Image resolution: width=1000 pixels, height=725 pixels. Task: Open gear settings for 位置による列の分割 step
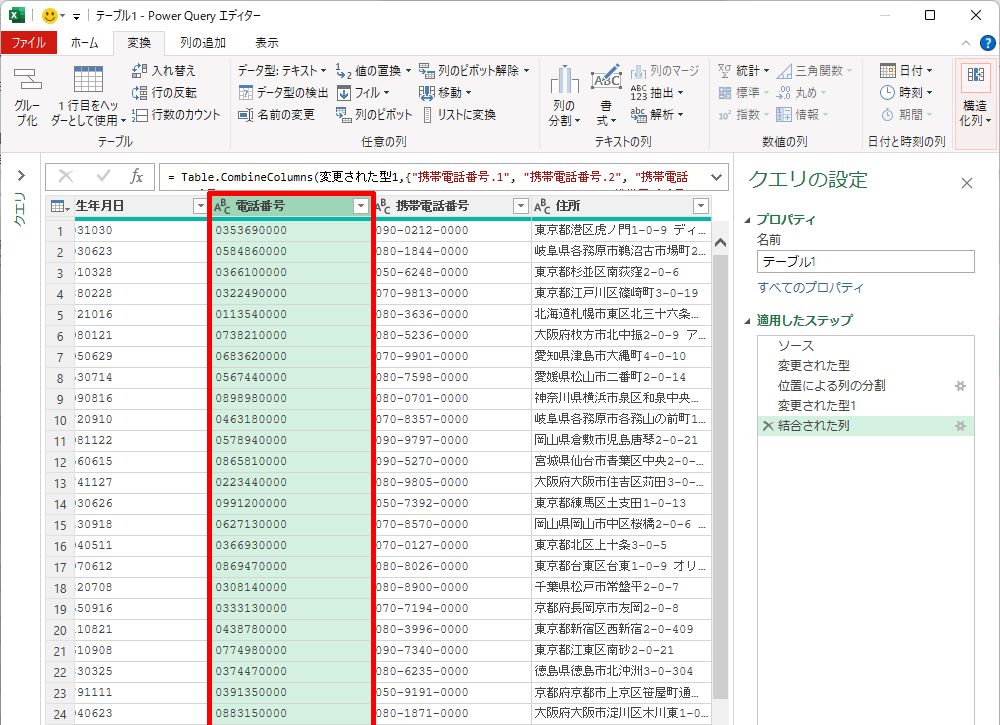[x=960, y=385]
